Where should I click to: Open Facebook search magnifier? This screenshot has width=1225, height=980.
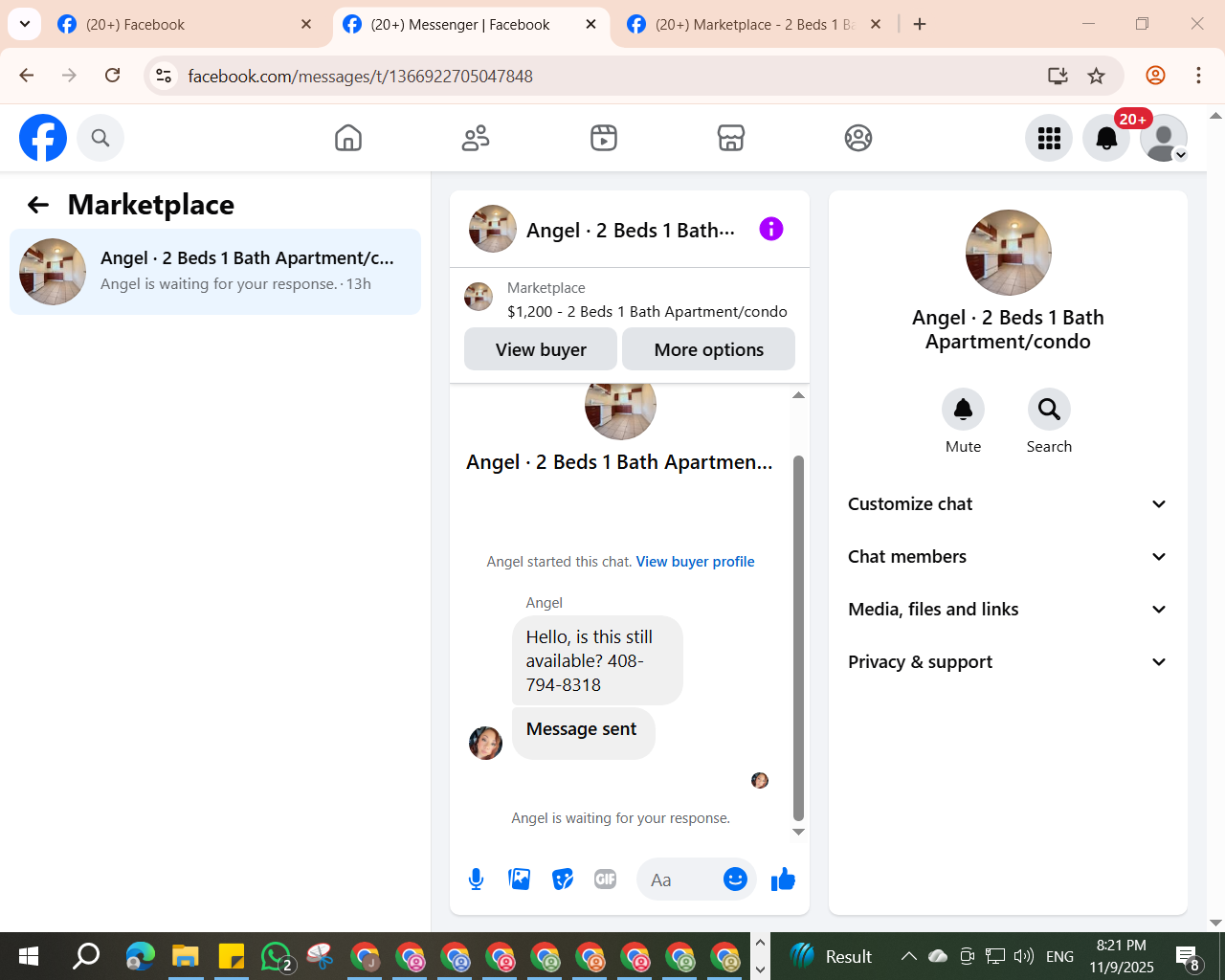(100, 138)
